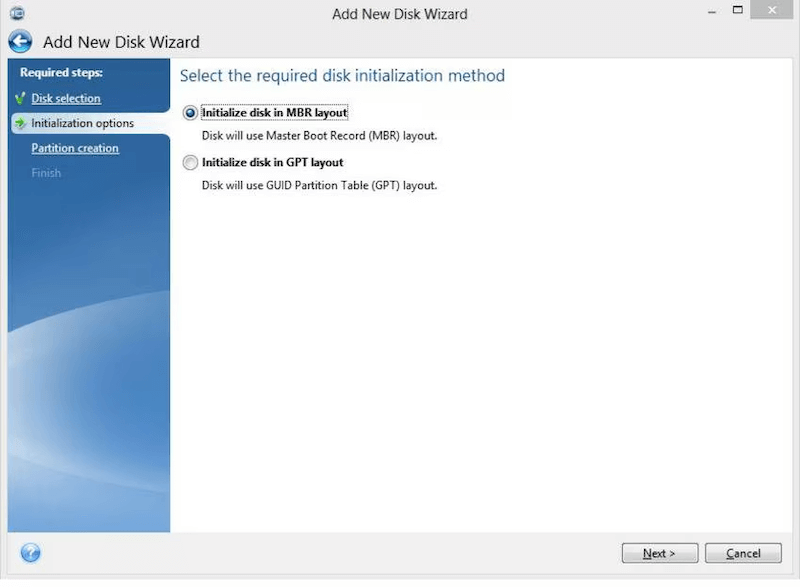Click the minimize window icon

(x=711, y=10)
